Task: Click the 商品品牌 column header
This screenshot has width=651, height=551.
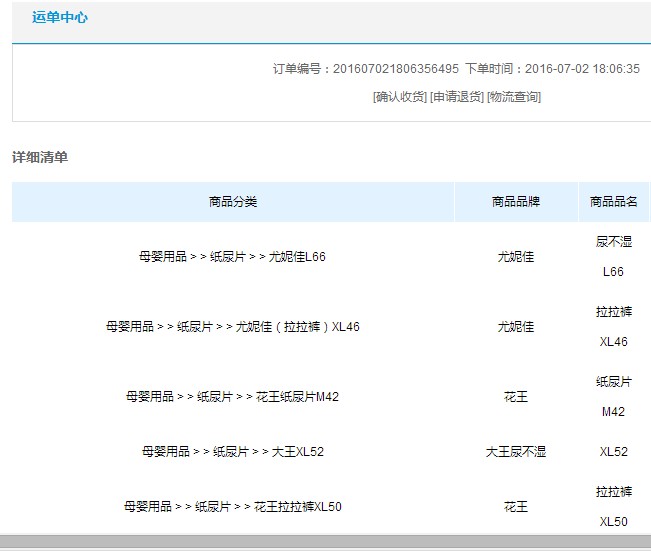Action: click(x=516, y=202)
